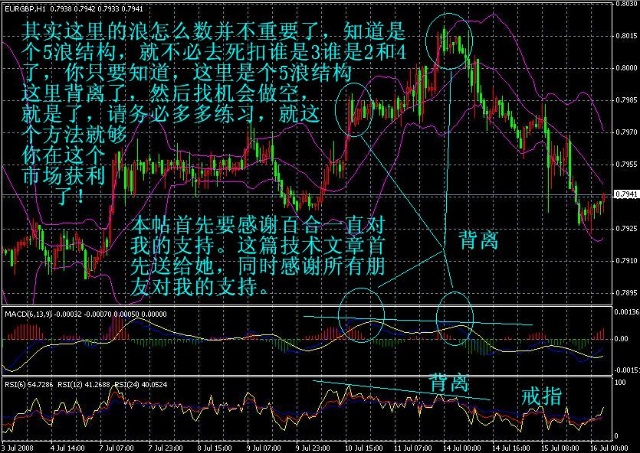Select the smaller cyan ellipse on price chart
This screenshot has height=453, width=640.
coord(359,105)
